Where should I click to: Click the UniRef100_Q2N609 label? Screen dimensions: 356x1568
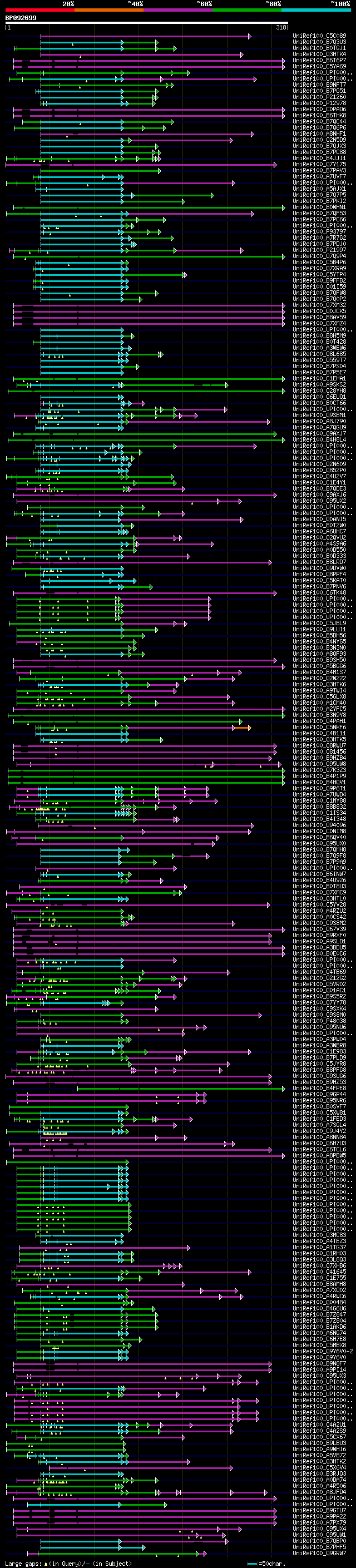[319, 464]
